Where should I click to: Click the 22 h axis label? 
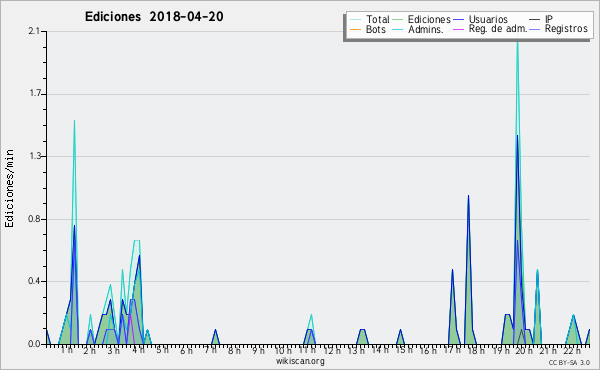click(x=572, y=350)
